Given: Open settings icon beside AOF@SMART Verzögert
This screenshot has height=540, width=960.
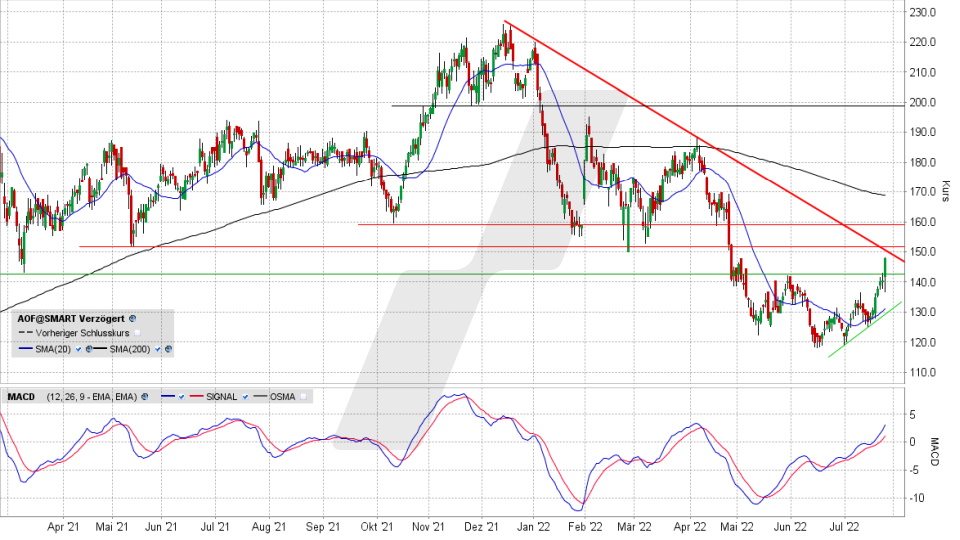Looking at the screenshot, I should tap(132, 318).
